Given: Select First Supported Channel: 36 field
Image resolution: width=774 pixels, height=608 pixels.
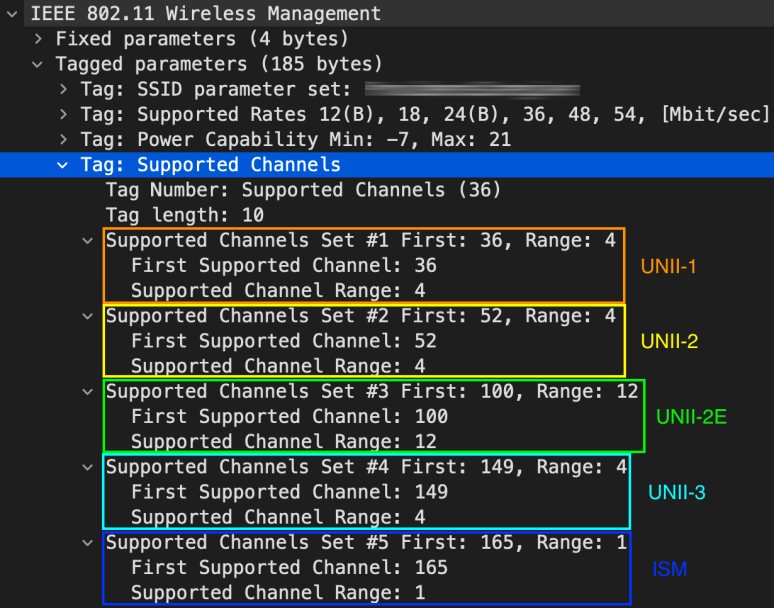Looking at the screenshot, I should point(283,266).
